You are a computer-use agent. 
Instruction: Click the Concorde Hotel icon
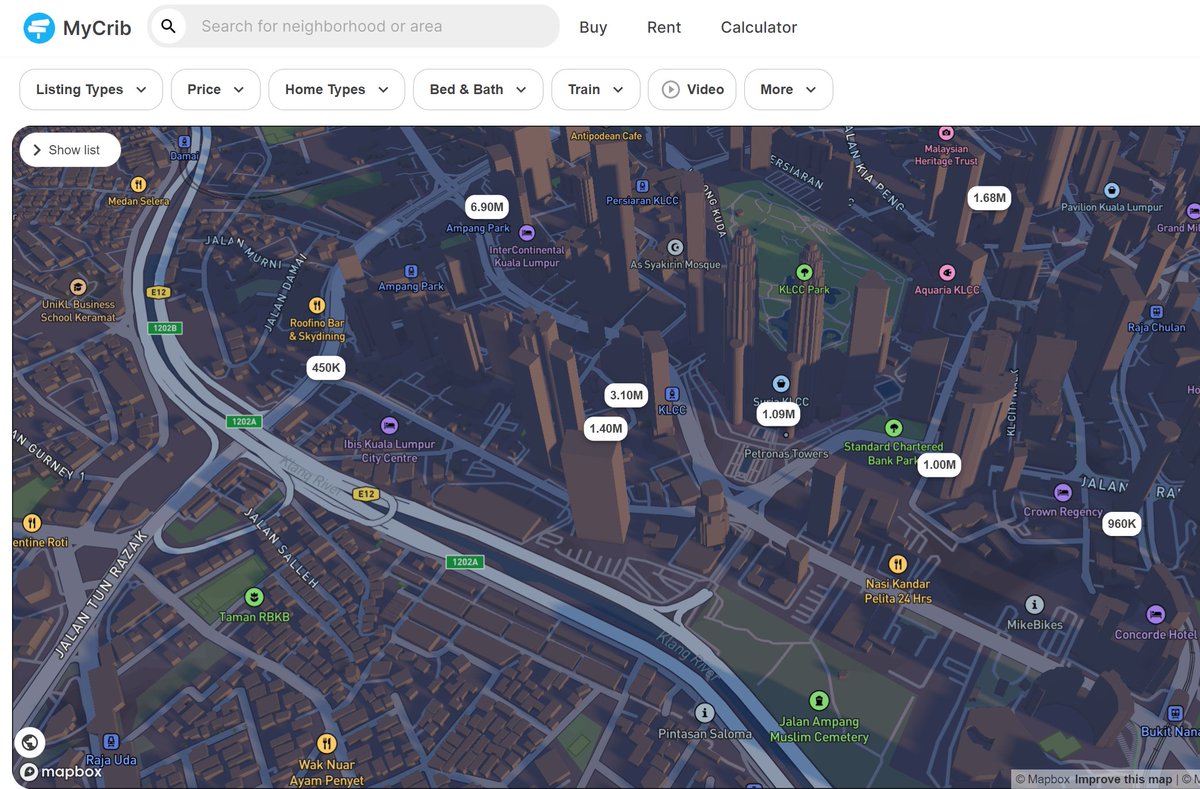click(1156, 614)
